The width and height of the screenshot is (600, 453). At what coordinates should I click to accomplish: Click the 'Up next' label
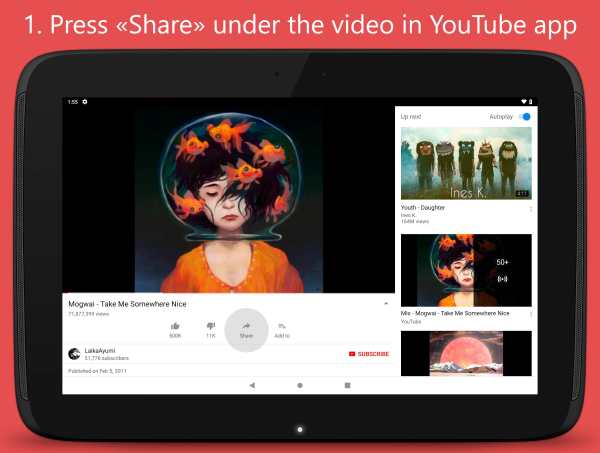coord(411,116)
